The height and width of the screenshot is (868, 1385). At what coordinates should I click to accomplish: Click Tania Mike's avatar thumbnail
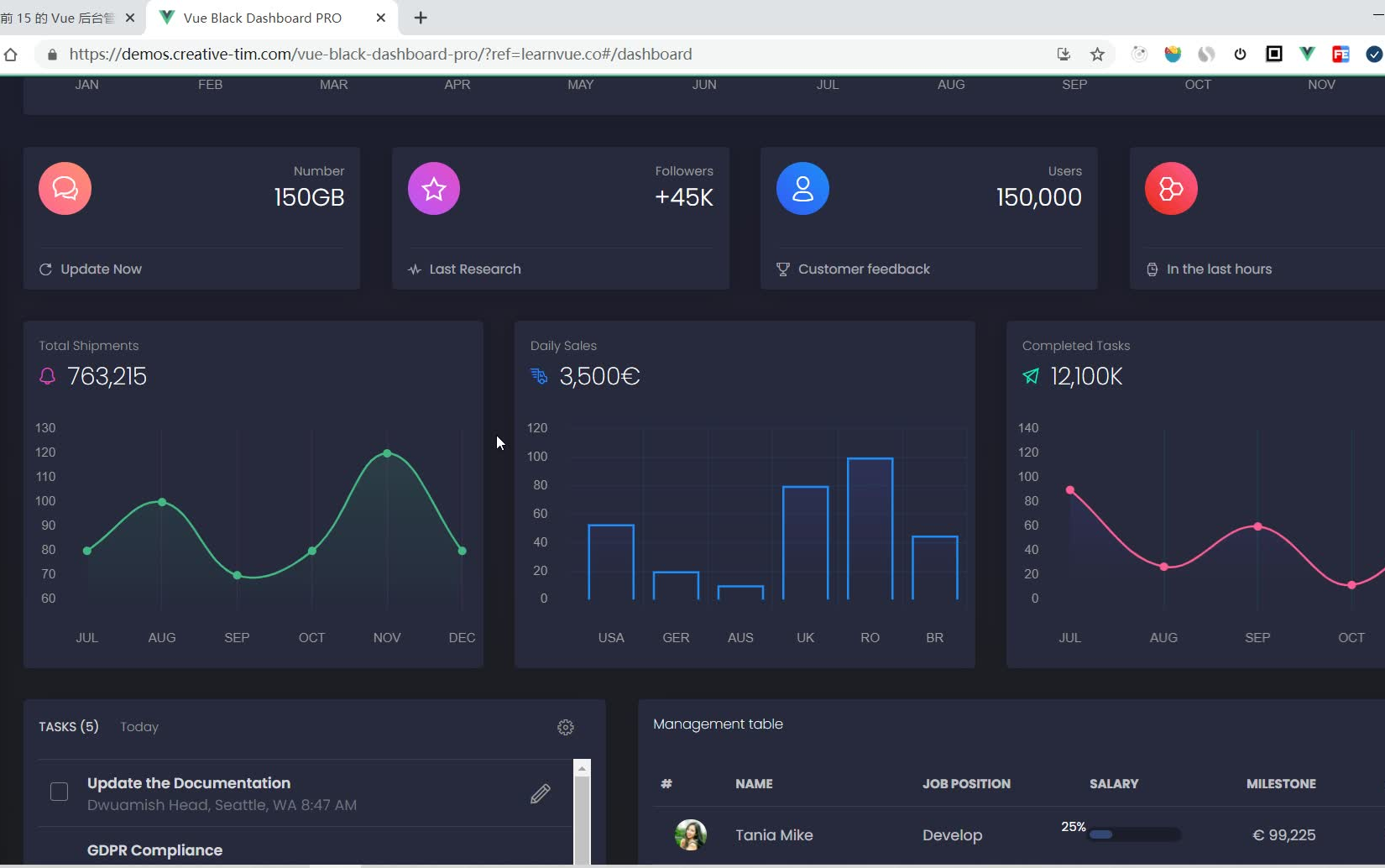point(690,835)
